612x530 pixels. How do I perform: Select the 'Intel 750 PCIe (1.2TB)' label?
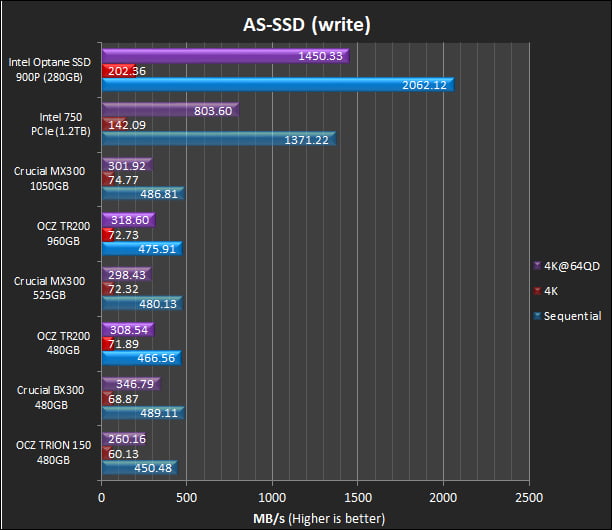click(x=60, y=124)
